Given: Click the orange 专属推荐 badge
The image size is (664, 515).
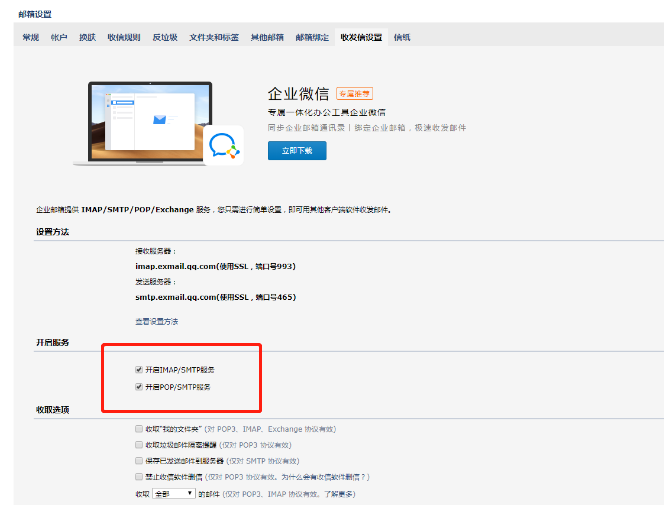Looking at the screenshot, I should click(354, 94).
